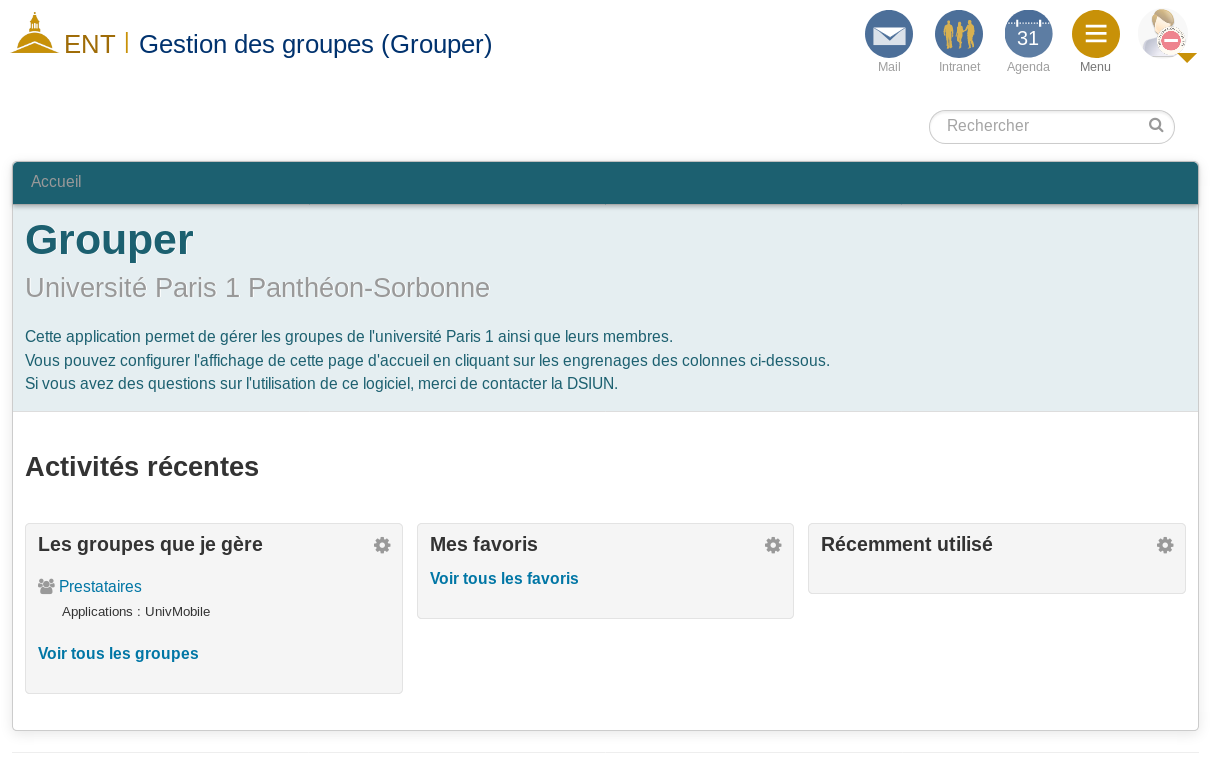Screen dimensions: 1210x758
Task: Go to Accueil in the breadcrumb bar
Action: 56,182
